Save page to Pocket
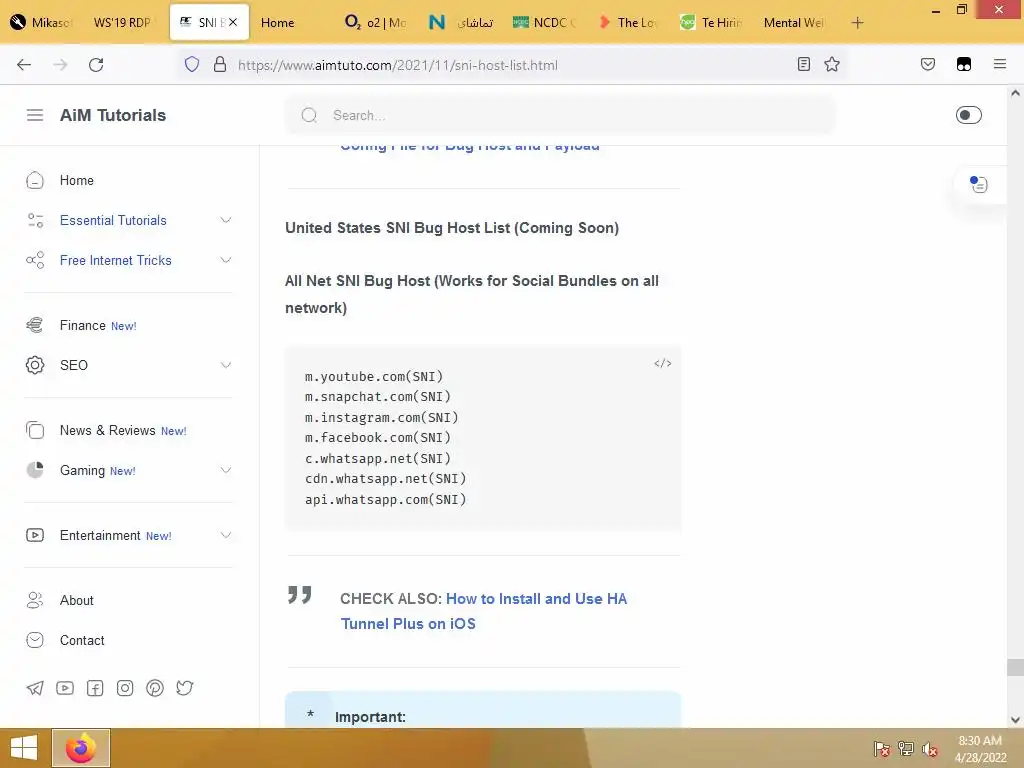1024x768 pixels. coord(927,64)
